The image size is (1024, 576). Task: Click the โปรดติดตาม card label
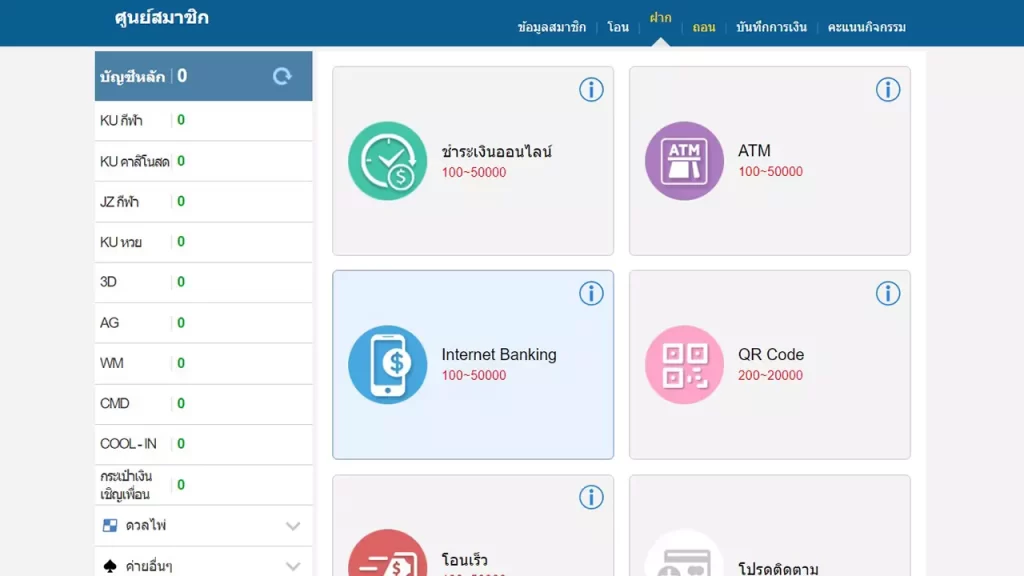point(778,568)
